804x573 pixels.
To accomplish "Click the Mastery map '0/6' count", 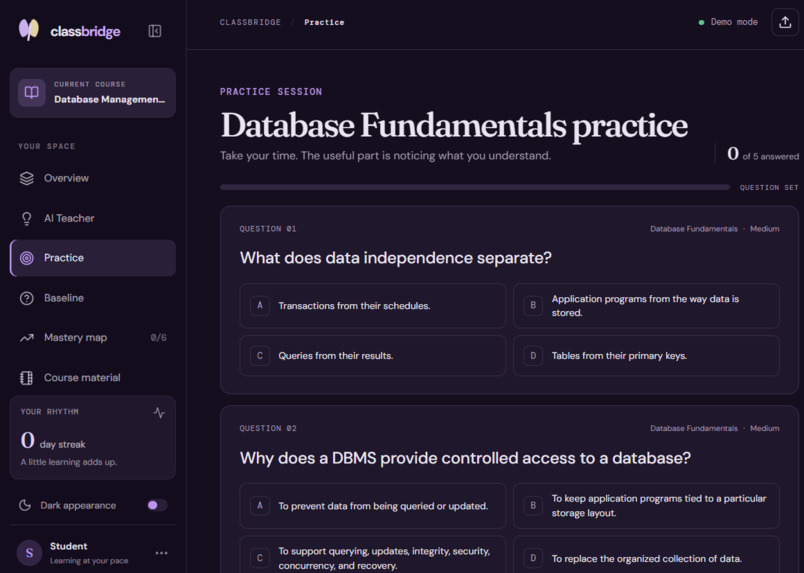I will coord(158,338).
